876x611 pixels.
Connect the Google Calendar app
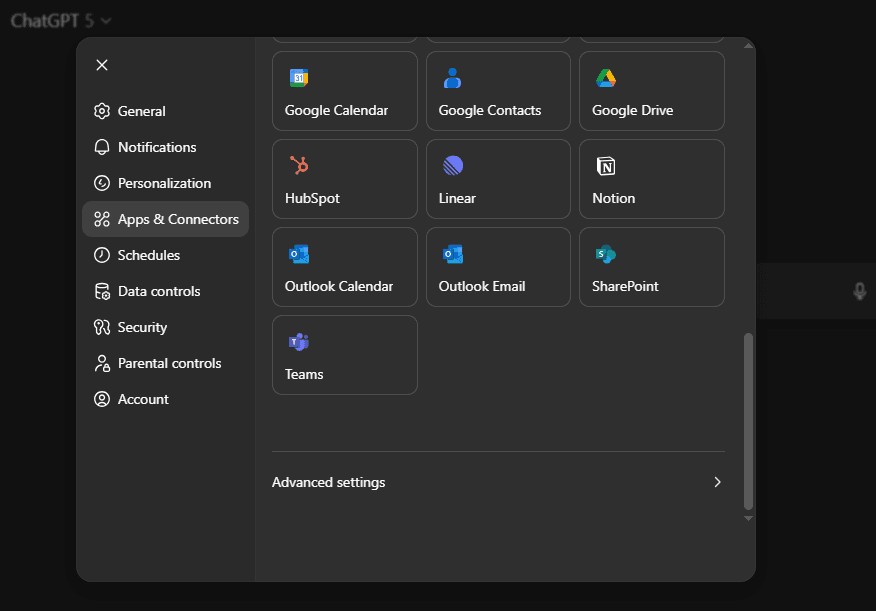344,91
